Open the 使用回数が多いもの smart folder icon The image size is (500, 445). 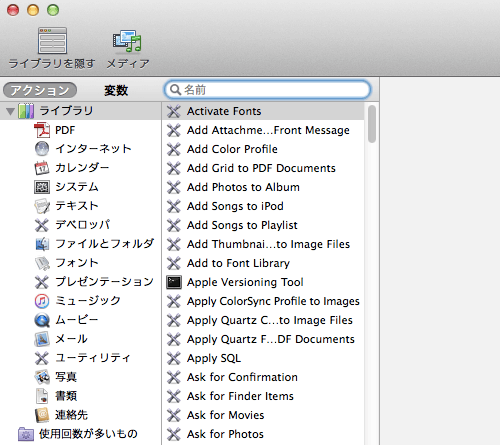tap(26, 434)
